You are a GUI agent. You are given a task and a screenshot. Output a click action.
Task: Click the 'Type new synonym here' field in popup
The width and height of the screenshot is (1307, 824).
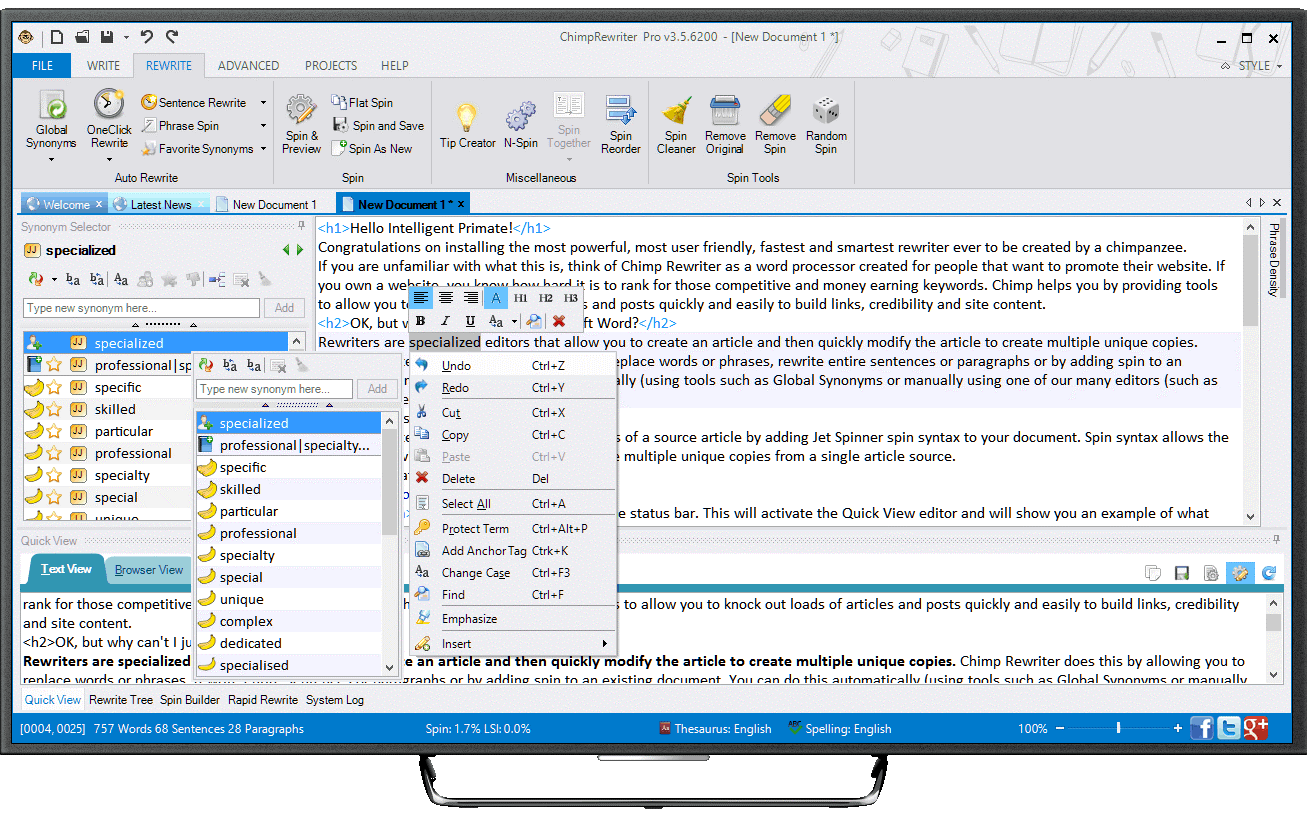[274, 389]
